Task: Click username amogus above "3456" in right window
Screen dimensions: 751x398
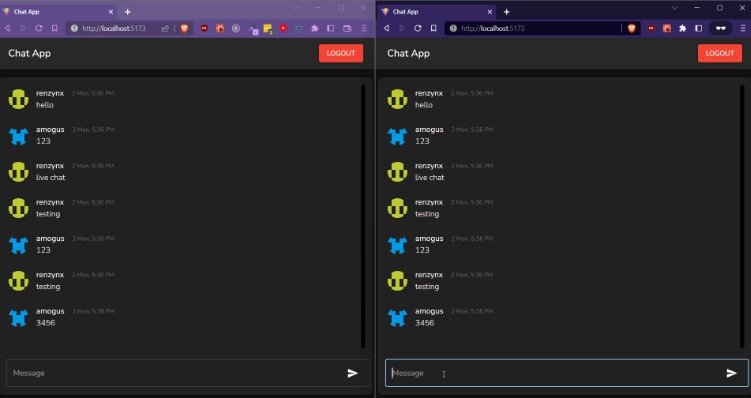Action: (x=429, y=311)
